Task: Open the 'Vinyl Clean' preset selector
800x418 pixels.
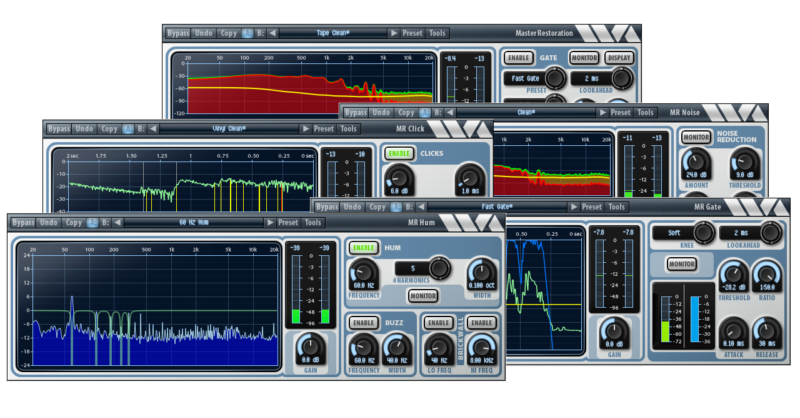Action: pyautogui.click(x=229, y=129)
